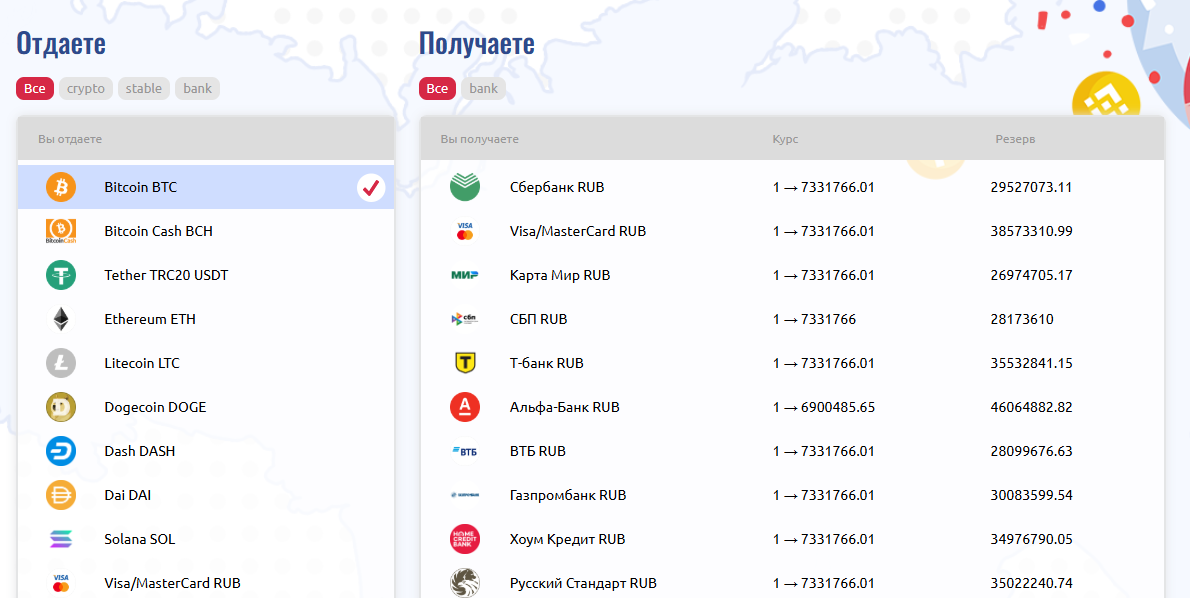Click the Карта Мир logo icon
This screenshot has width=1190, height=598.
(x=464, y=275)
